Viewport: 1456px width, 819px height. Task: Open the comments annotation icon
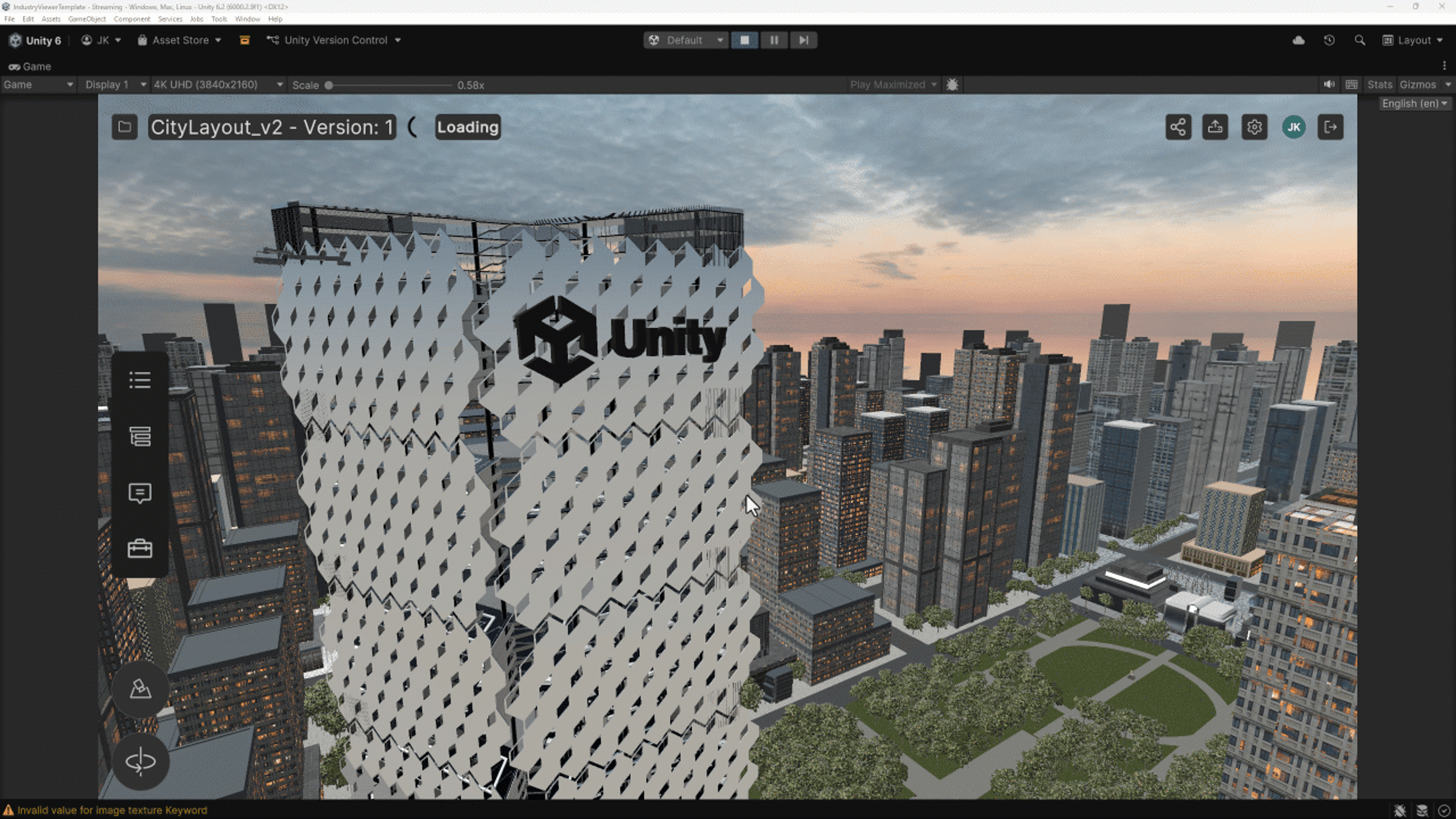point(140,493)
